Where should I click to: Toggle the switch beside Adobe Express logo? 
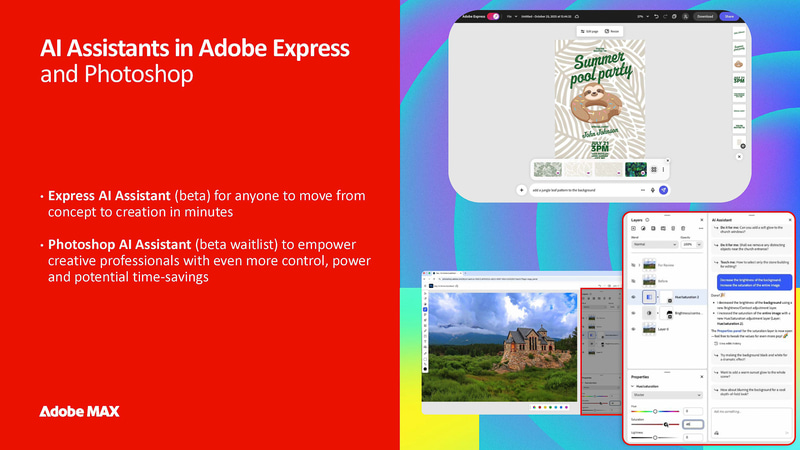pyautogui.click(x=493, y=16)
